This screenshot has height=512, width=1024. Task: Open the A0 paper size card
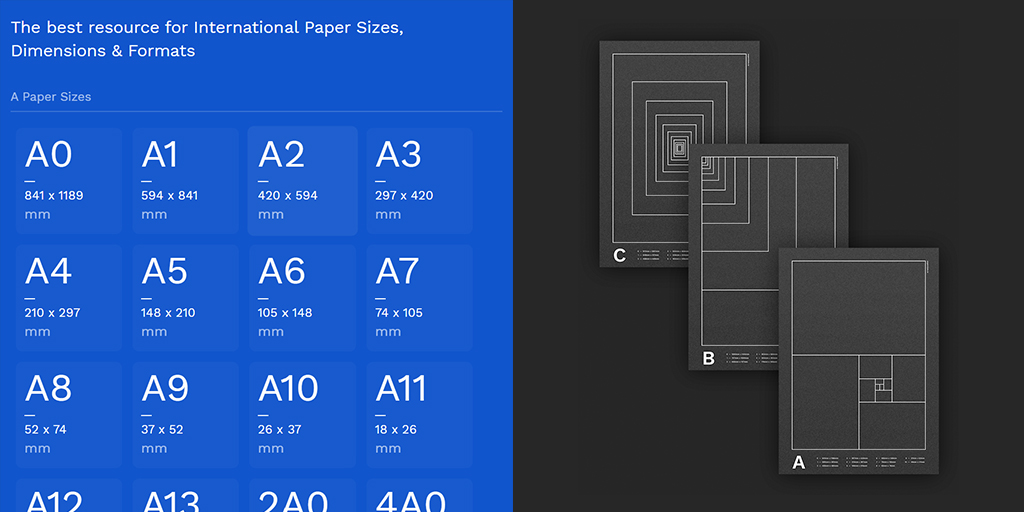(x=68, y=181)
